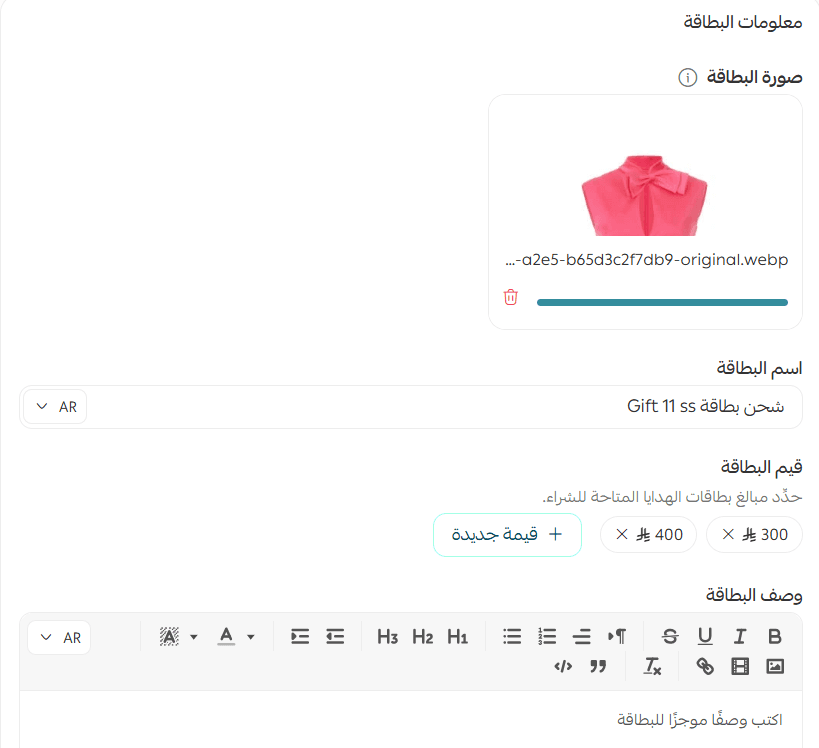
Task: Insert numbered list in description
Action: point(547,636)
